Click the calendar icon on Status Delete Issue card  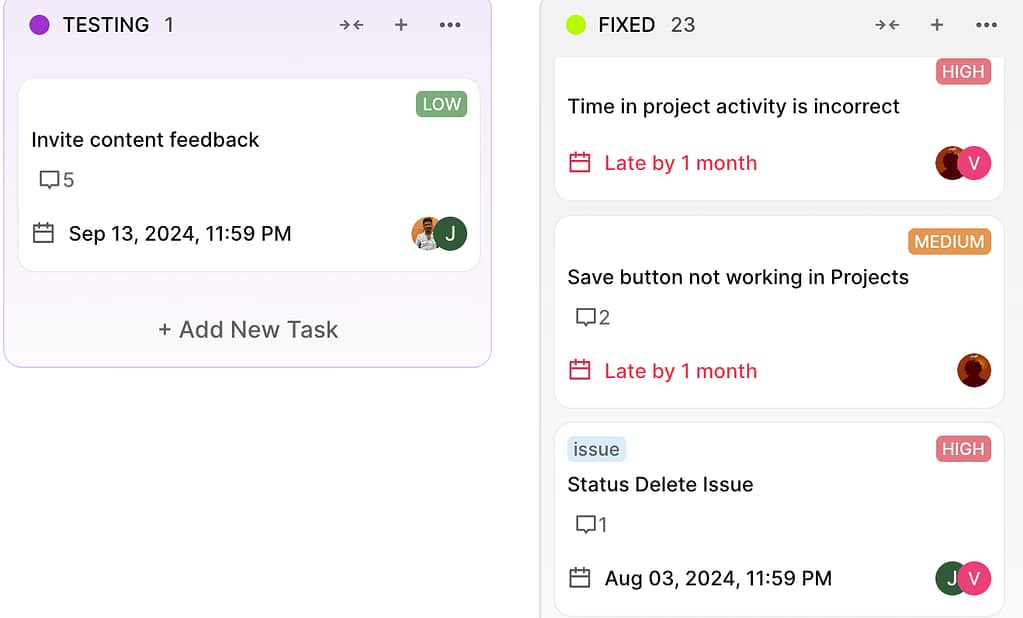click(x=578, y=578)
